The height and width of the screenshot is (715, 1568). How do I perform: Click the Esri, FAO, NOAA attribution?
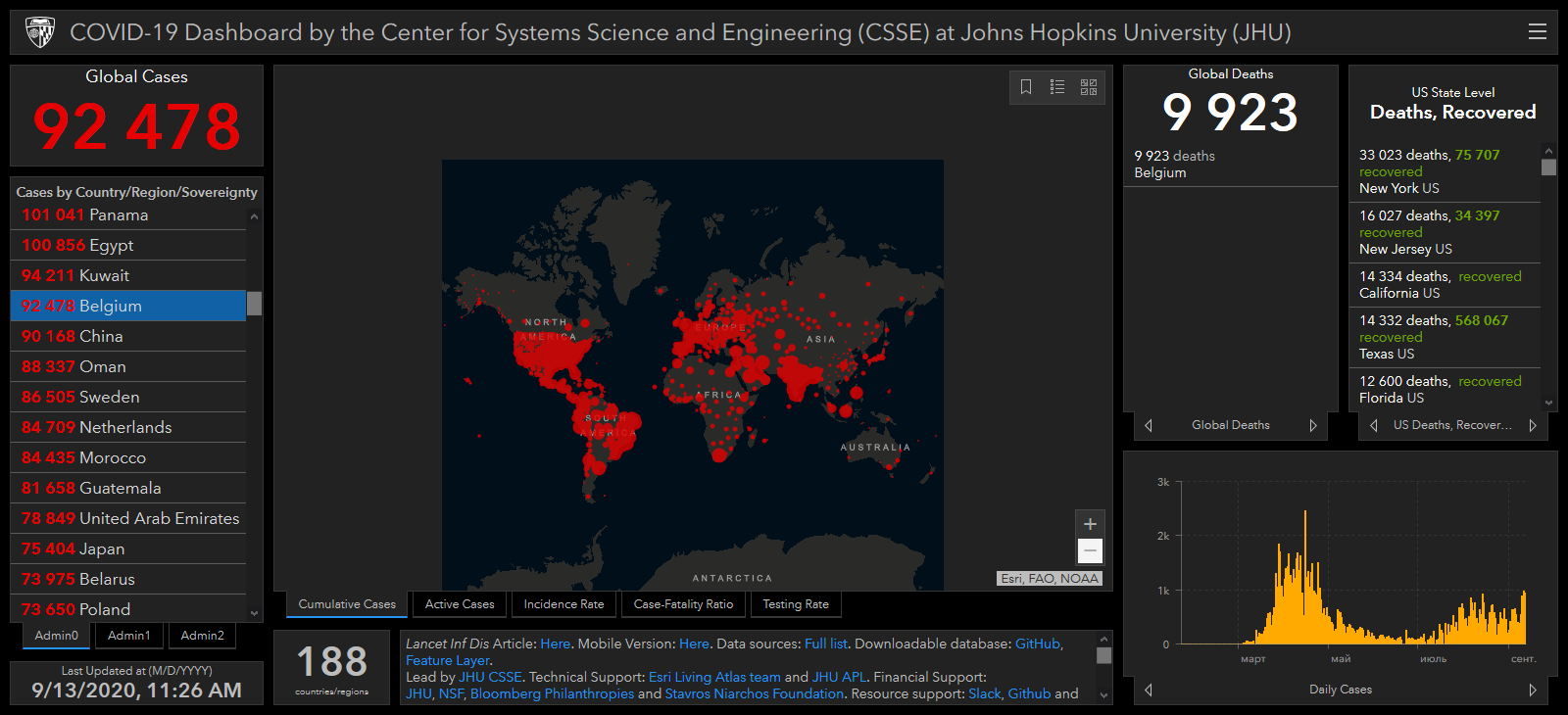1050,578
